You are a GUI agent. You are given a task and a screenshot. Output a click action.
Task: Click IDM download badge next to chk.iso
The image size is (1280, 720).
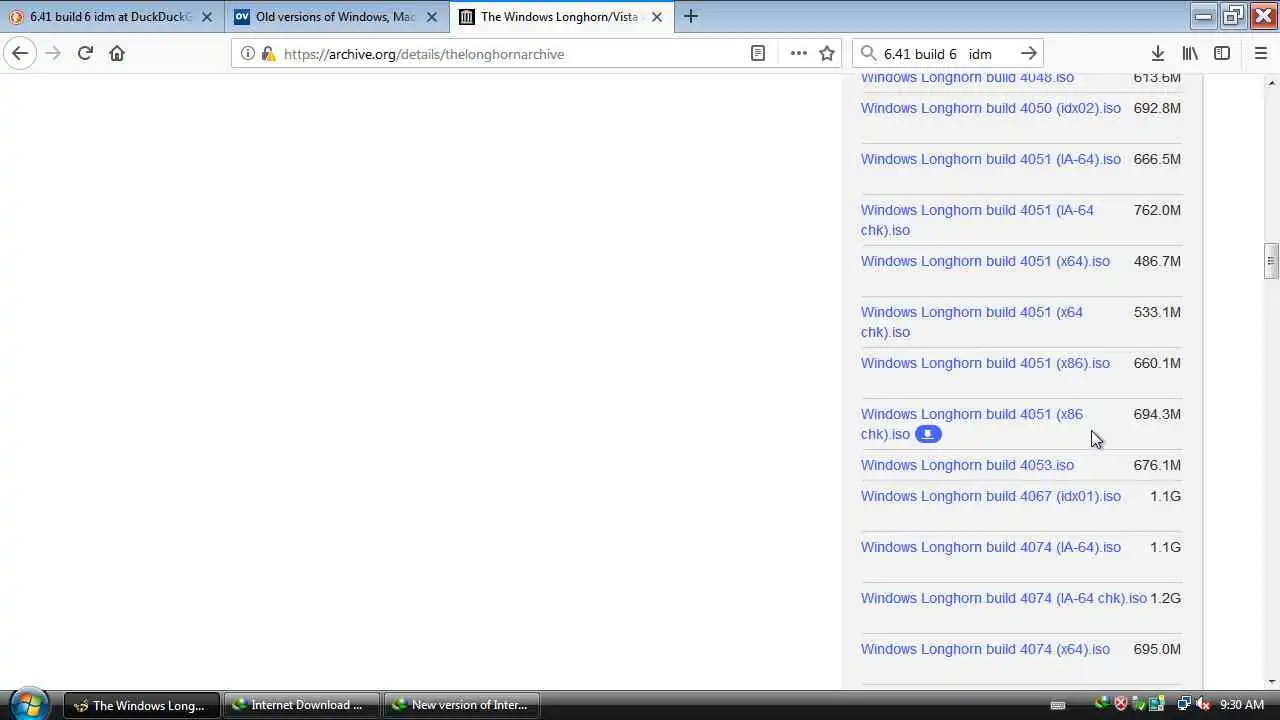click(928, 434)
